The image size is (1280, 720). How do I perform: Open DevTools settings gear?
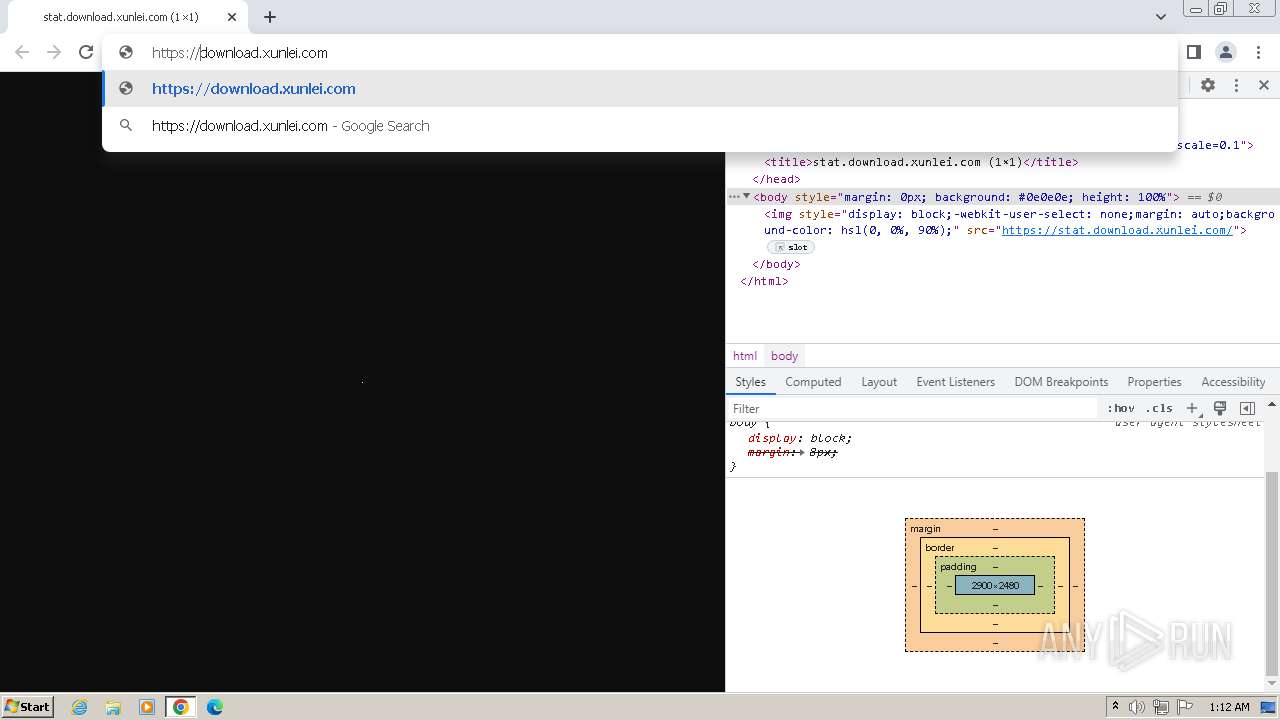pyautogui.click(x=1208, y=86)
